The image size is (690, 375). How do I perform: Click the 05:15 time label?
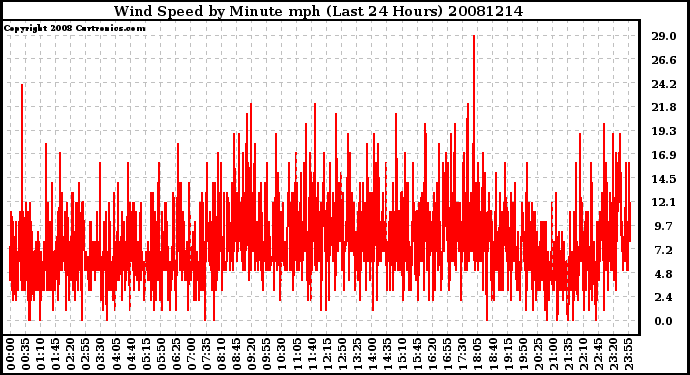(x=146, y=354)
